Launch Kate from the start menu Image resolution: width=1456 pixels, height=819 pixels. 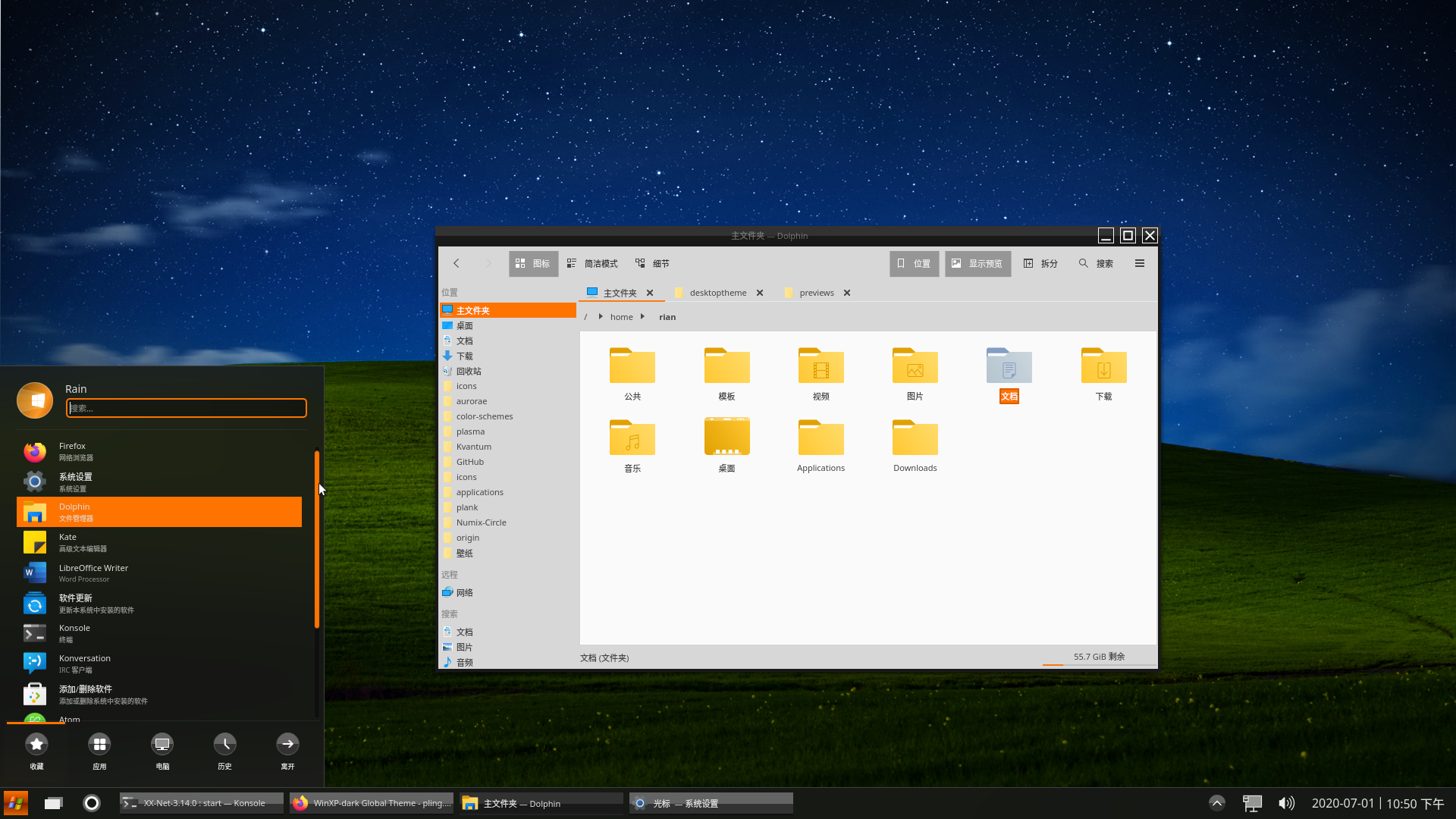(159, 542)
